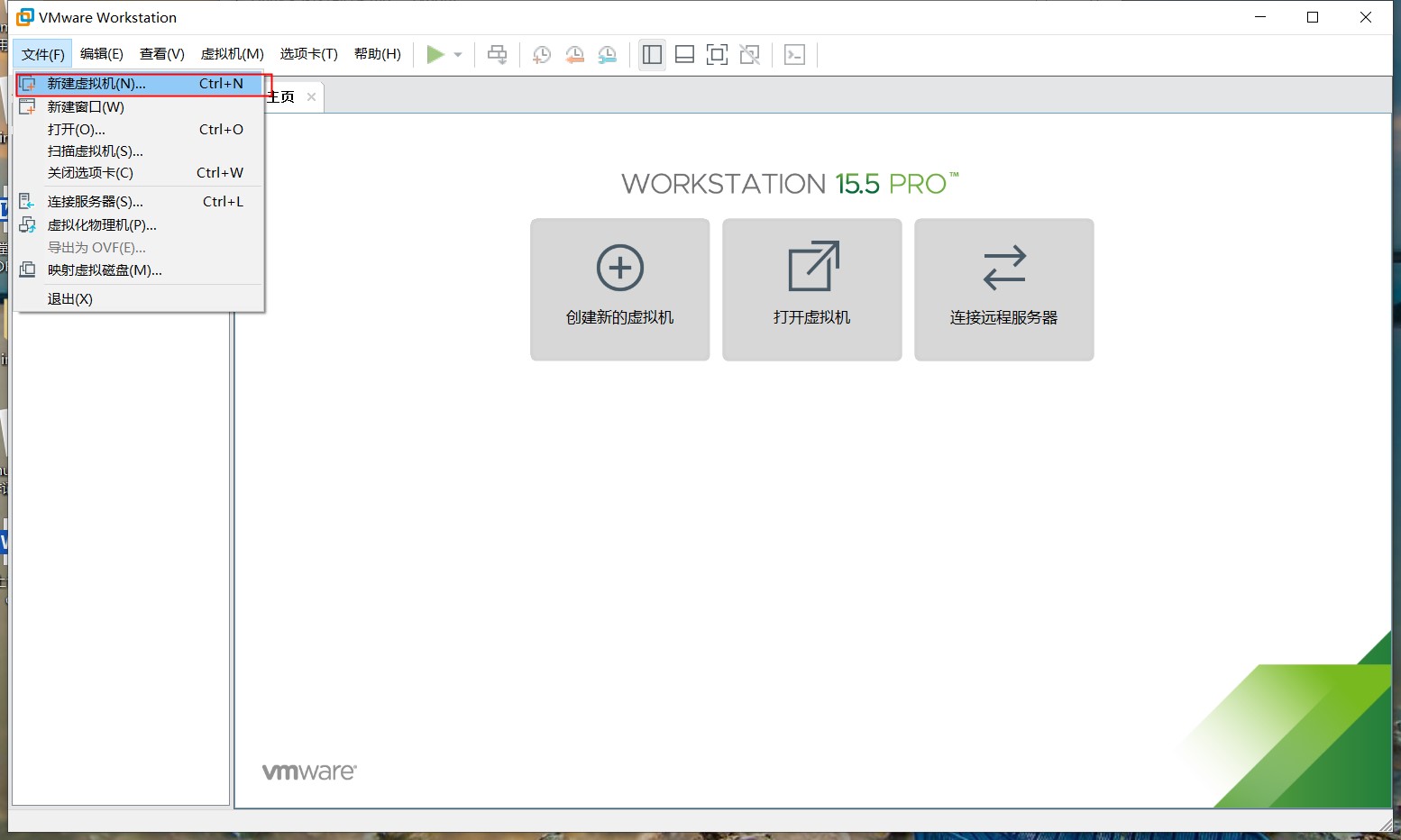Choose 关闭选项卡(C) menu entry
The width and height of the screenshot is (1401, 840).
coord(140,172)
